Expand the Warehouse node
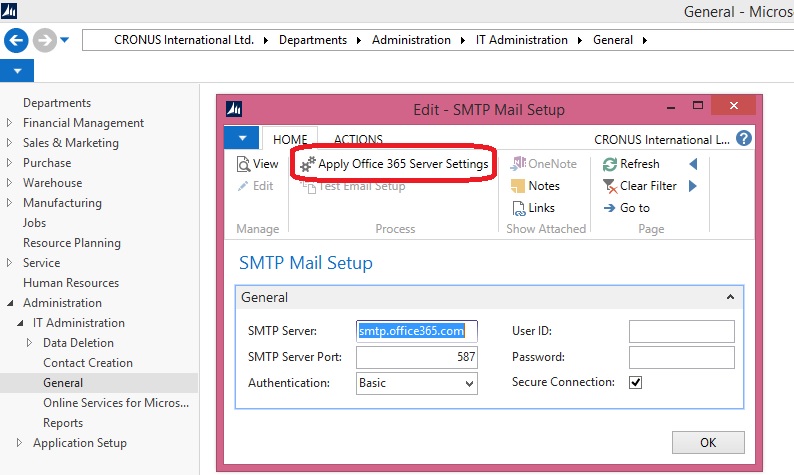 click(x=9, y=183)
